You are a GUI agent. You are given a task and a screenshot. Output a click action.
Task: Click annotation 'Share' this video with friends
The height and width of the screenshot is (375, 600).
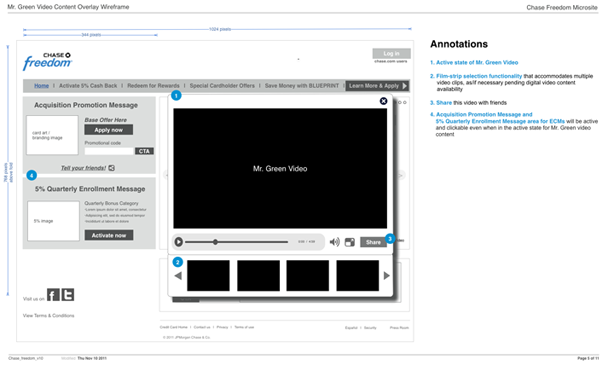click(444, 103)
